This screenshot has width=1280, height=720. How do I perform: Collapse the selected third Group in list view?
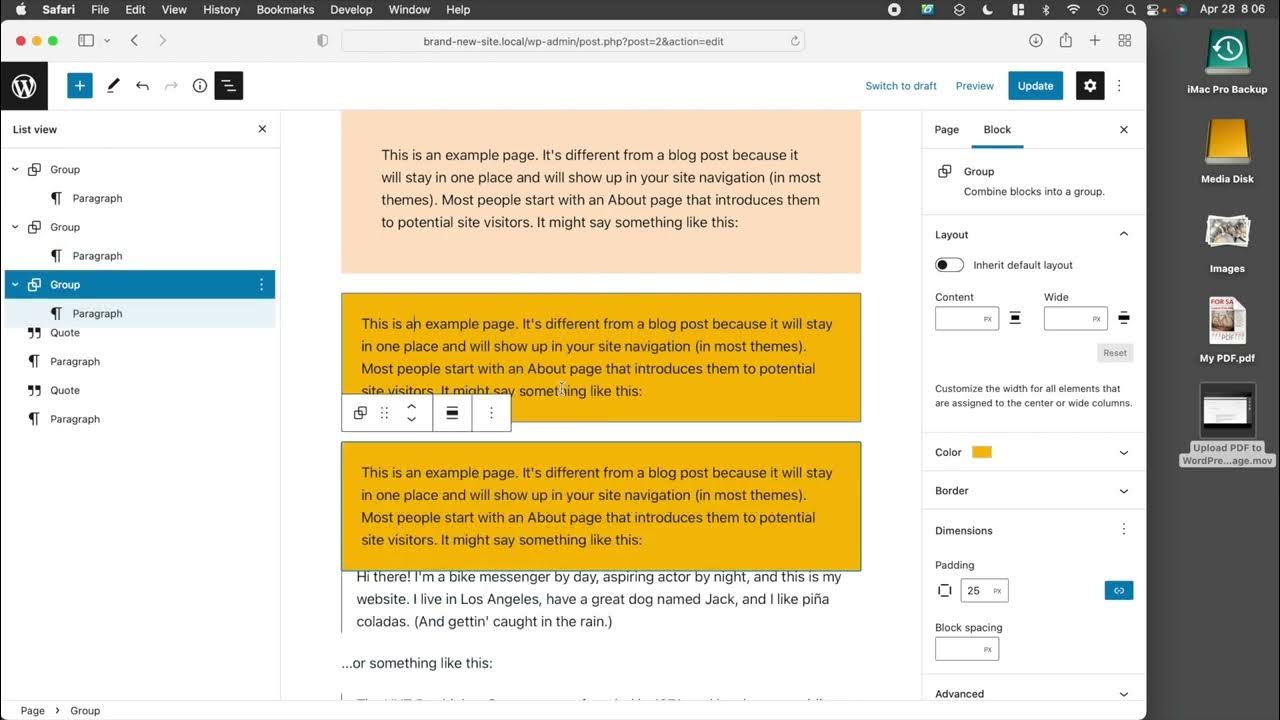pos(15,285)
